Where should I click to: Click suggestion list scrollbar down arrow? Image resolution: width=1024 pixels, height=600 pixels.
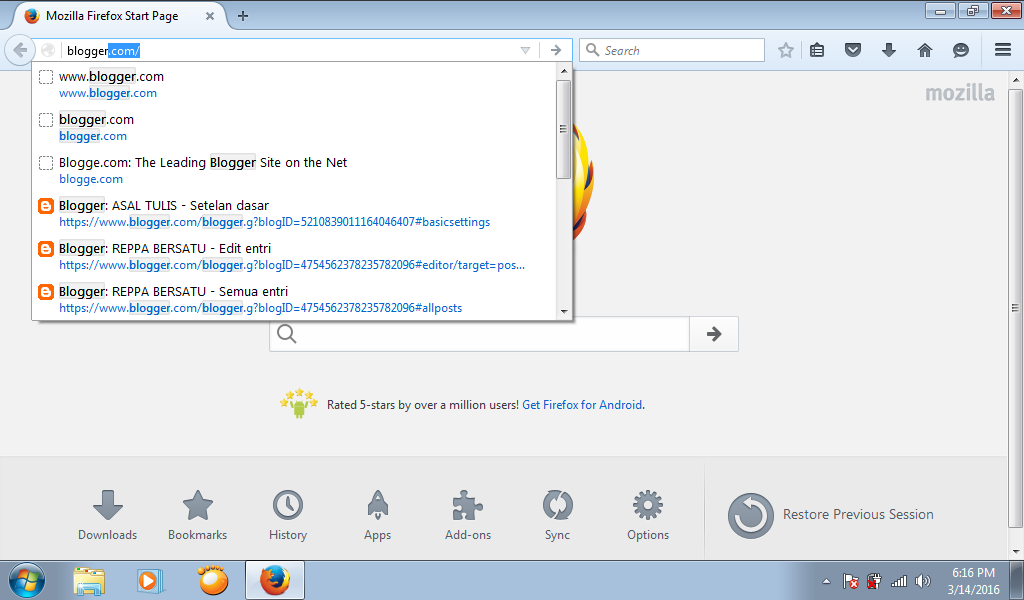click(564, 311)
